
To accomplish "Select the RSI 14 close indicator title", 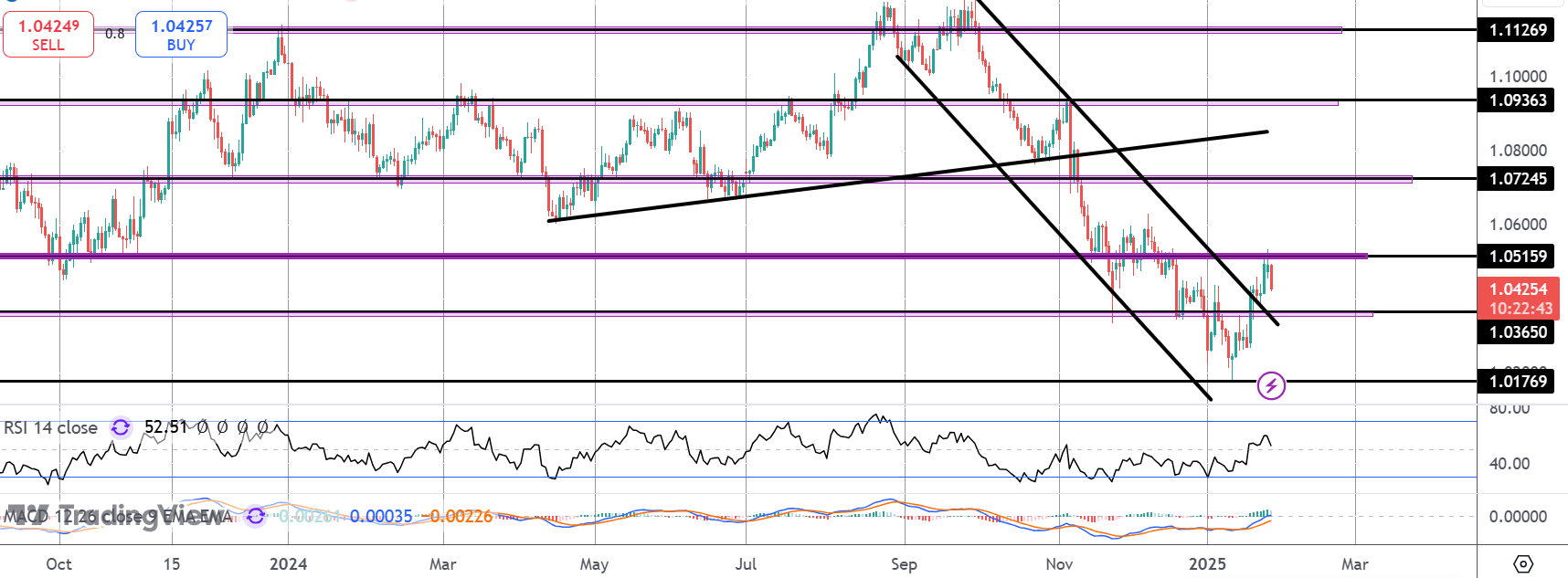I will click(x=51, y=427).
